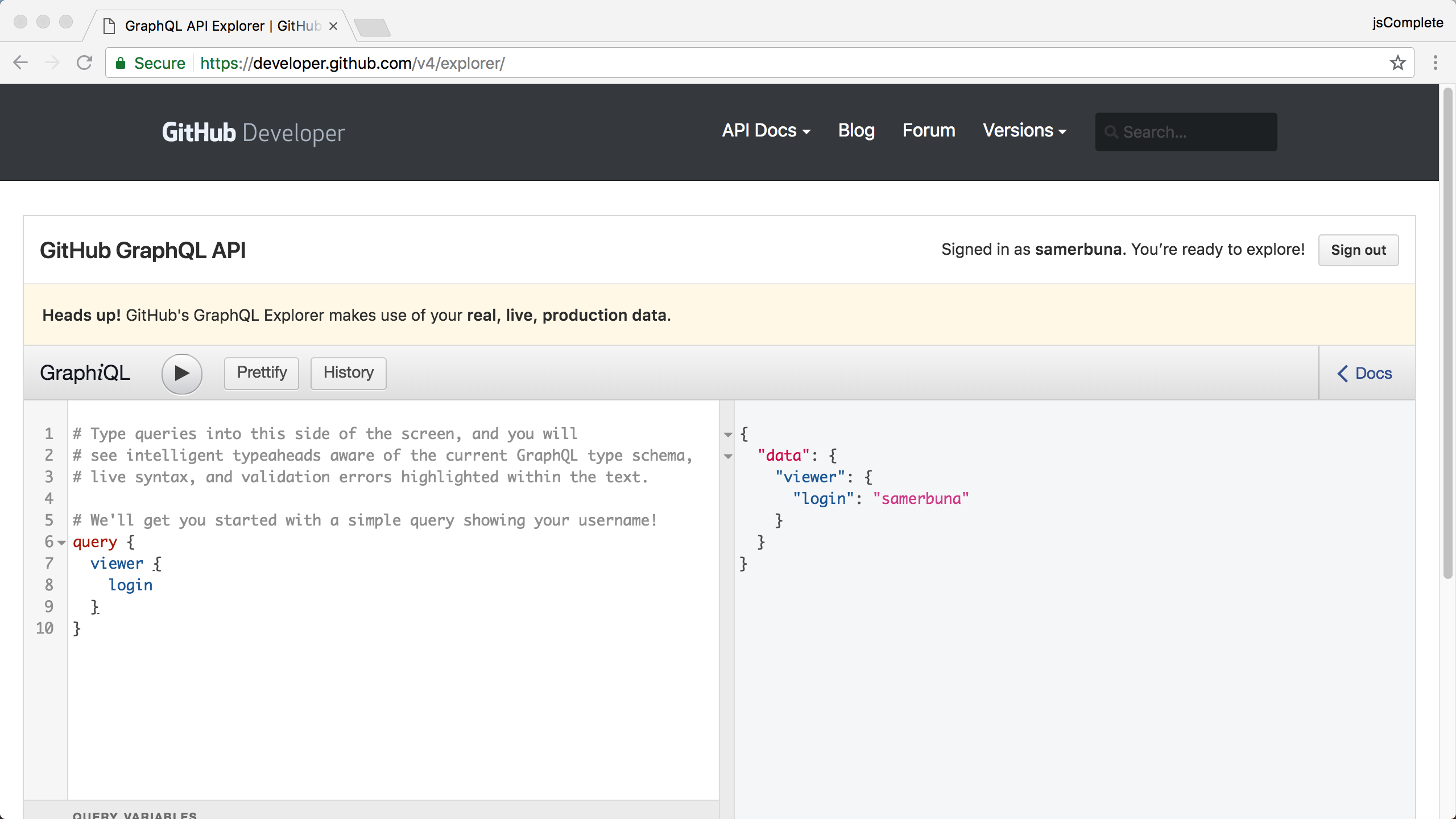Click comment line 5 about simple query

coord(365,520)
